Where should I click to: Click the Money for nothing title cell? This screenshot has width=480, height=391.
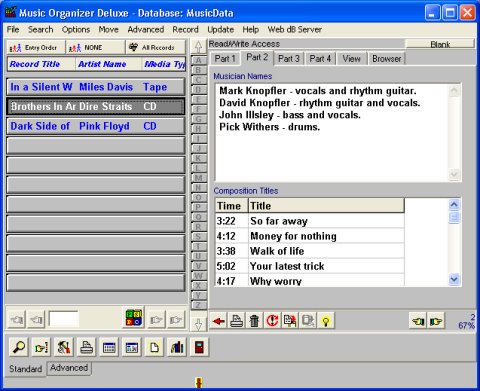[x=326, y=236]
